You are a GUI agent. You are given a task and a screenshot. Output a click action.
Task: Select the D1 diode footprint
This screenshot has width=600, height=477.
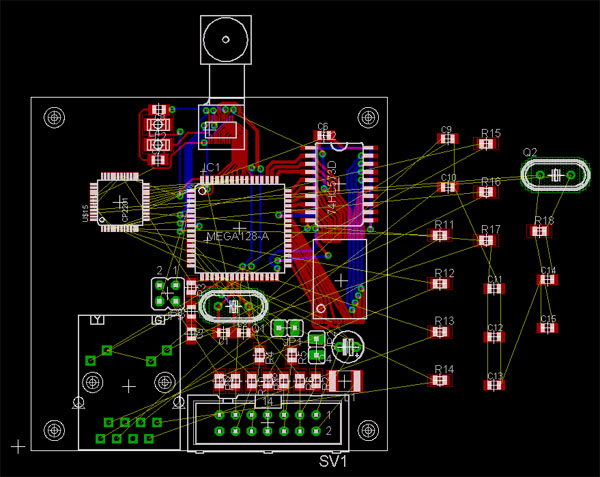click(345, 381)
